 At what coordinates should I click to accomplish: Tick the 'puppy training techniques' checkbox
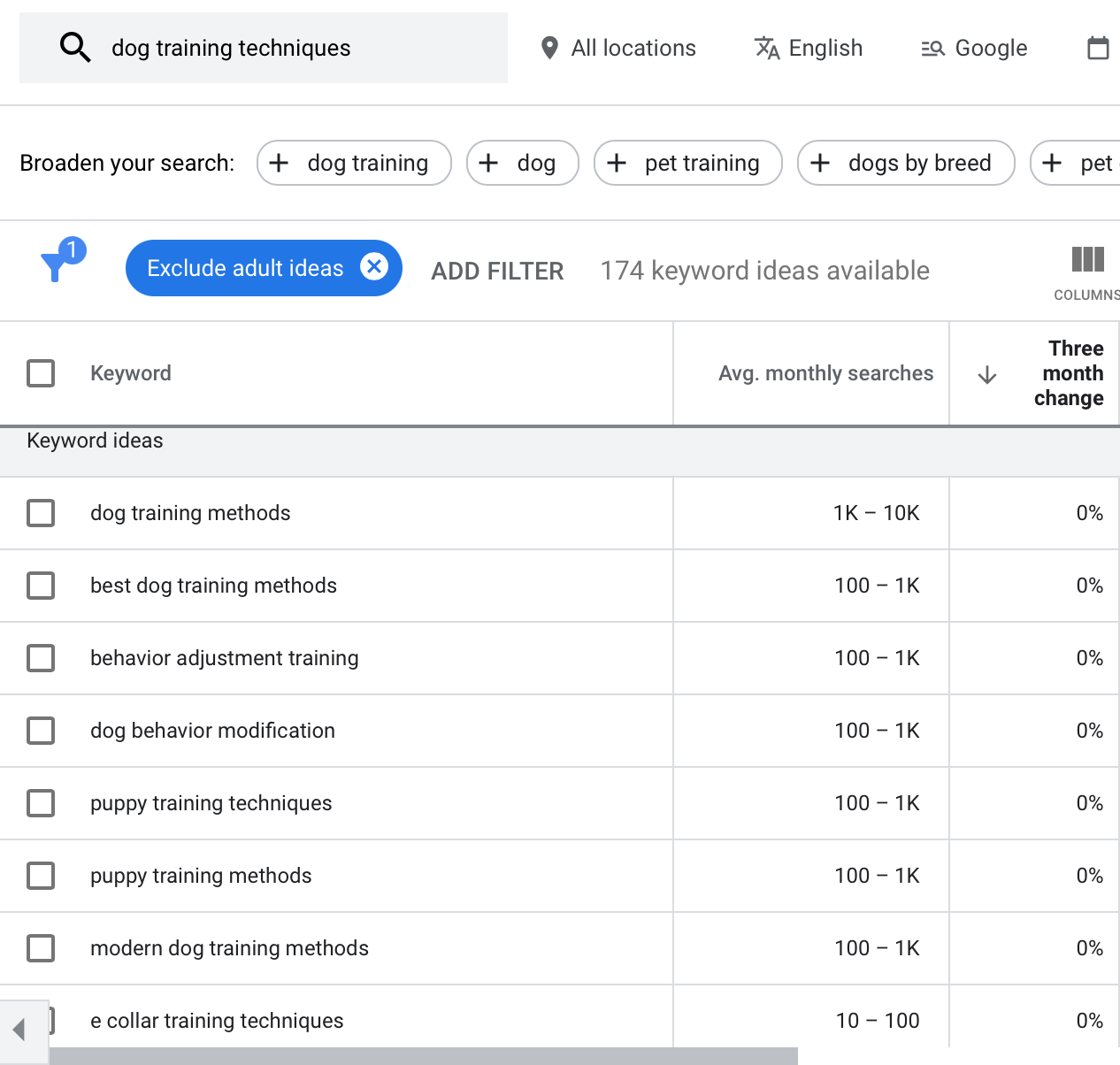coord(41,803)
